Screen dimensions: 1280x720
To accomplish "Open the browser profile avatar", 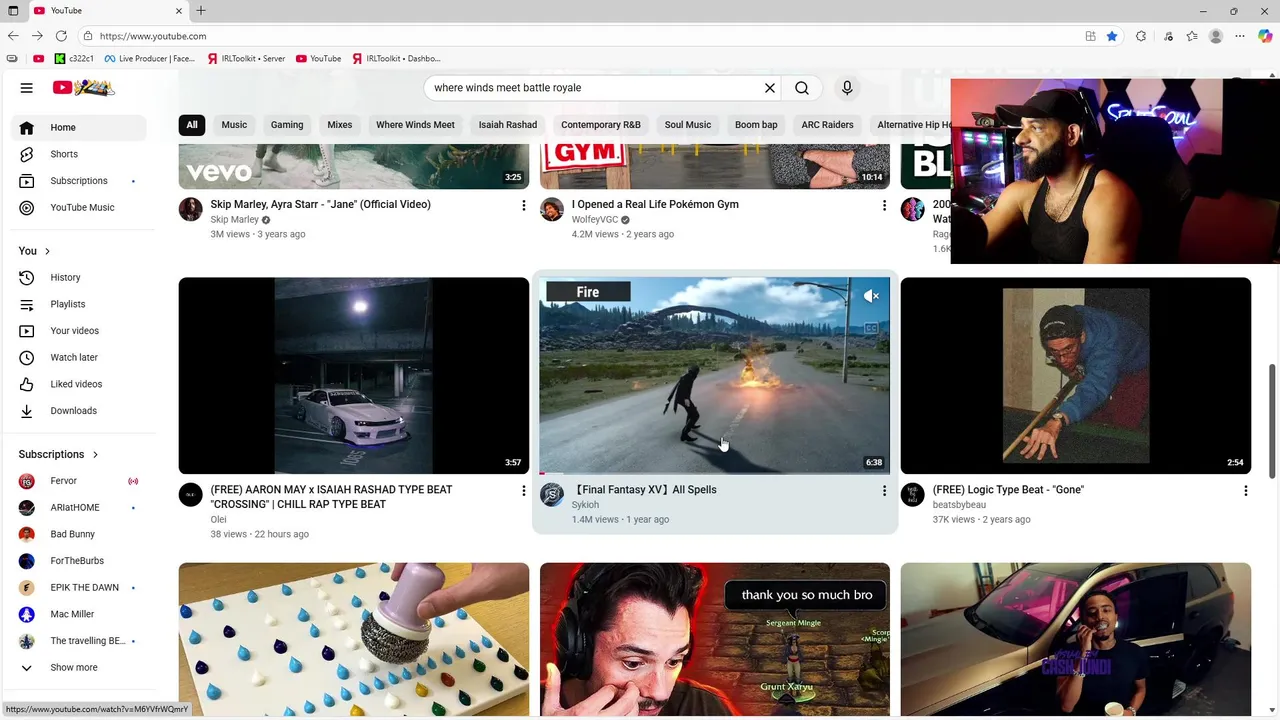I will pos(1216,36).
